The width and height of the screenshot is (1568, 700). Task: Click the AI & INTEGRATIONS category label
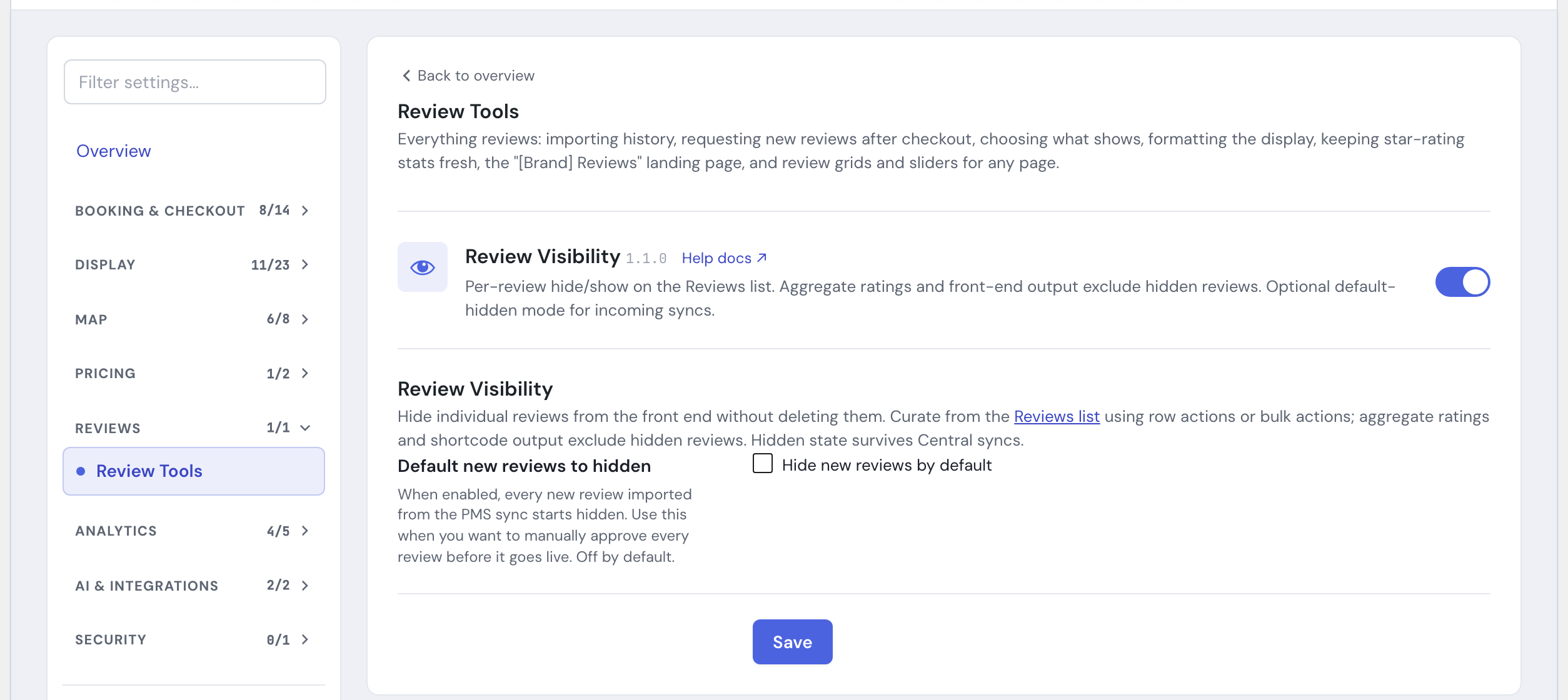[x=147, y=586]
